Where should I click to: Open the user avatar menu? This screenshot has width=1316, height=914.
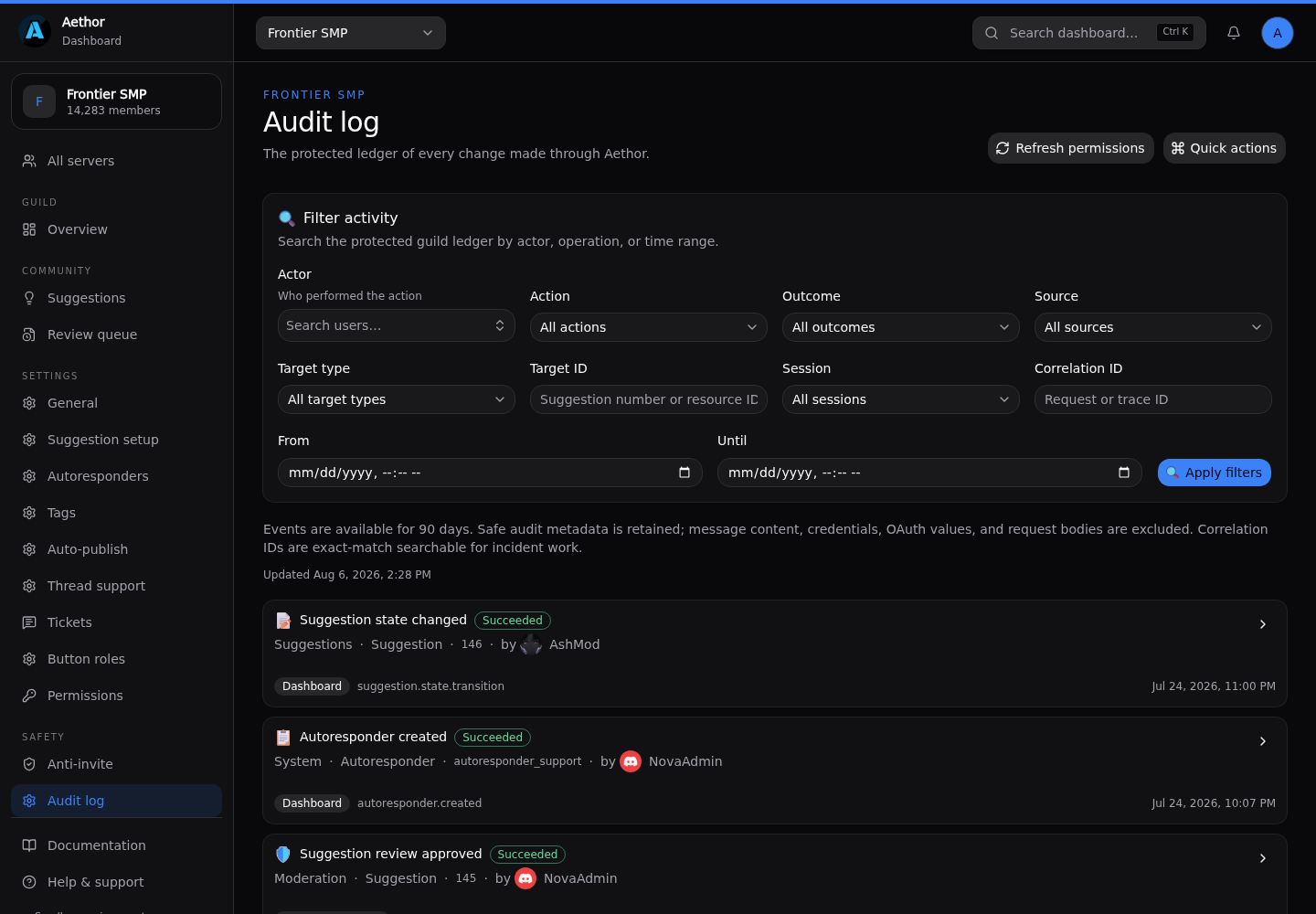click(1278, 33)
